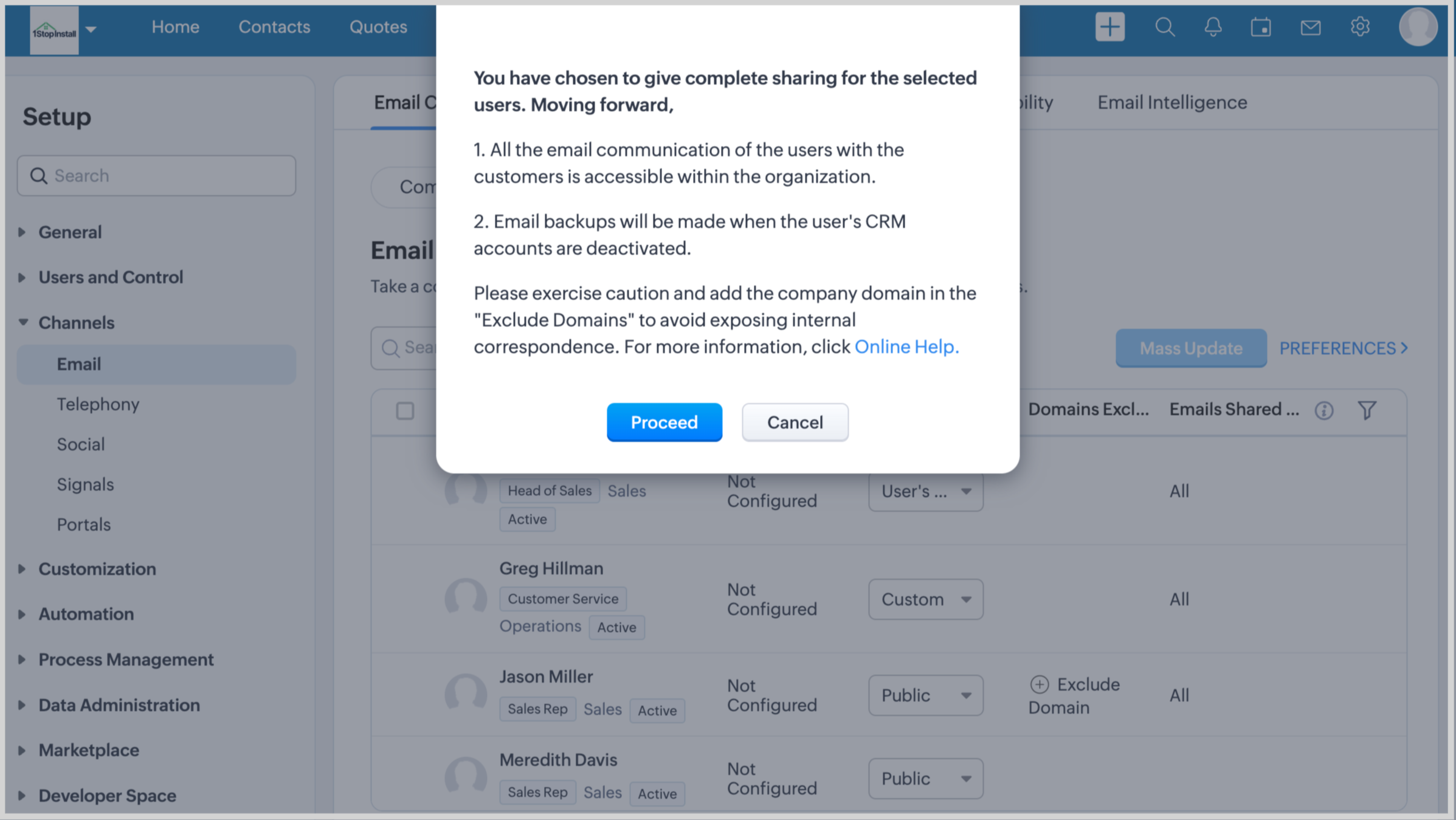This screenshot has width=1456, height=820.
Task: Click the filter funnel icon in the table header
Action: click(x=1367, y=410)
